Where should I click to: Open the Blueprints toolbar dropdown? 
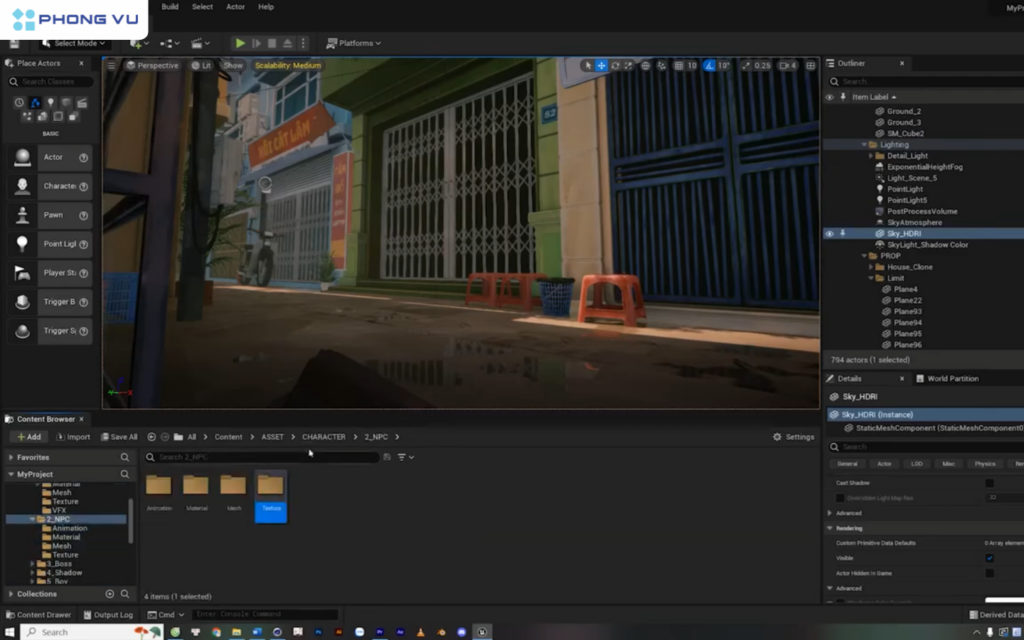point(169,43)
